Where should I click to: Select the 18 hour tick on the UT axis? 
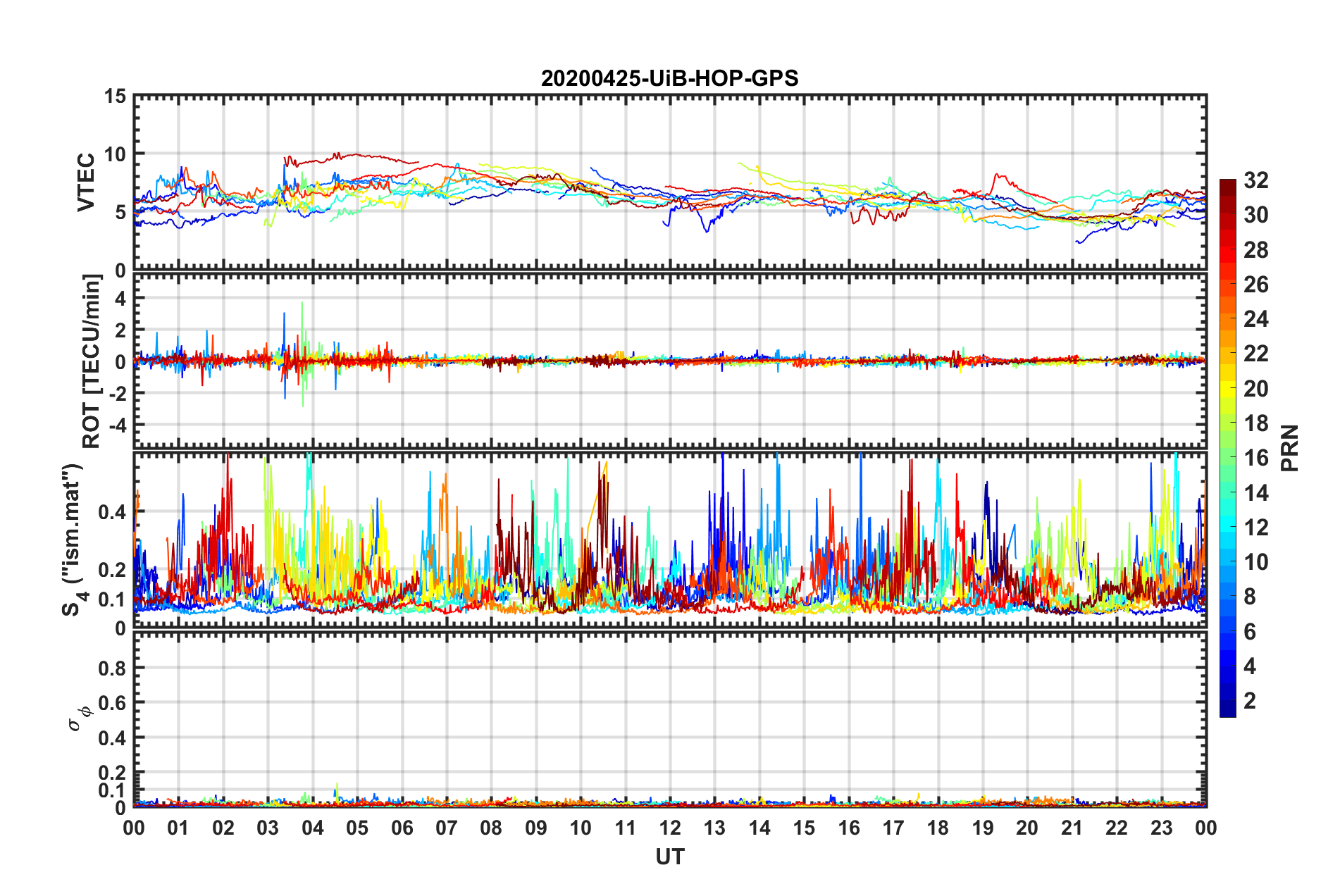click(x=938, y=828)
